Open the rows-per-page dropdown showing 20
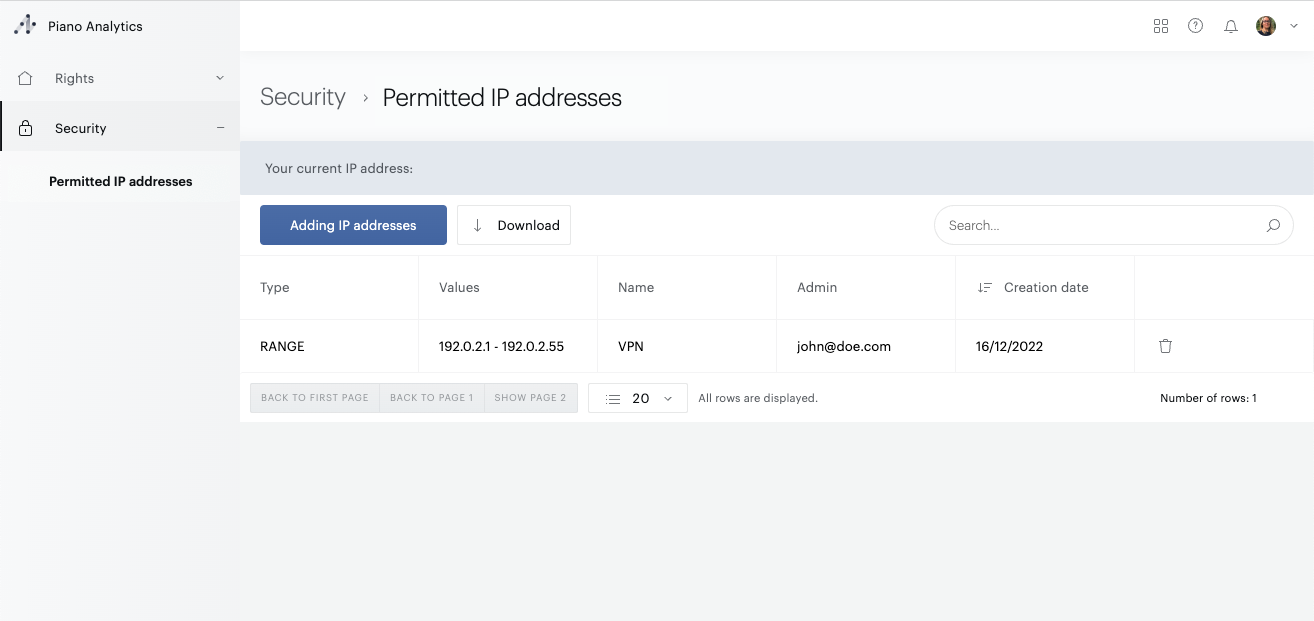The width and height of the screenshot is (1314, 621). tap(638, 398)
